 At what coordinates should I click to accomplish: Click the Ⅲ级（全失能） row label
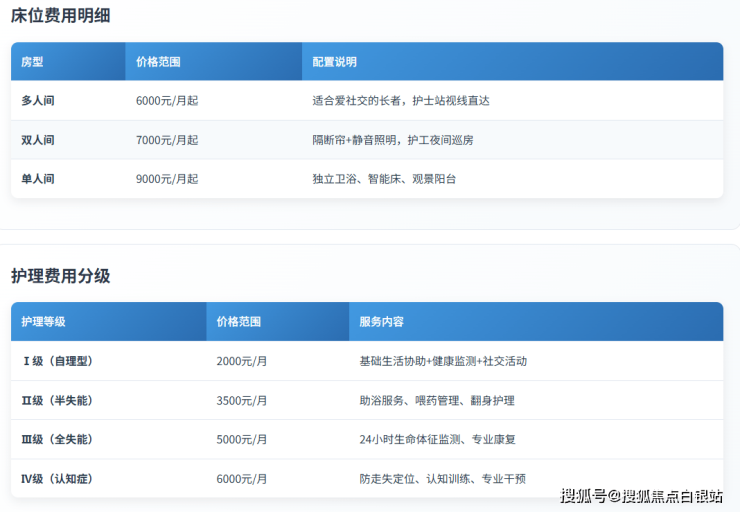coord(57,440)
